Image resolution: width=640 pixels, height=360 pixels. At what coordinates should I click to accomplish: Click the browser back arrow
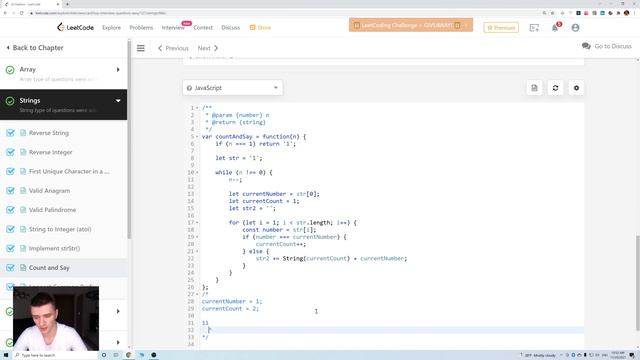click(x=5, y=13)
